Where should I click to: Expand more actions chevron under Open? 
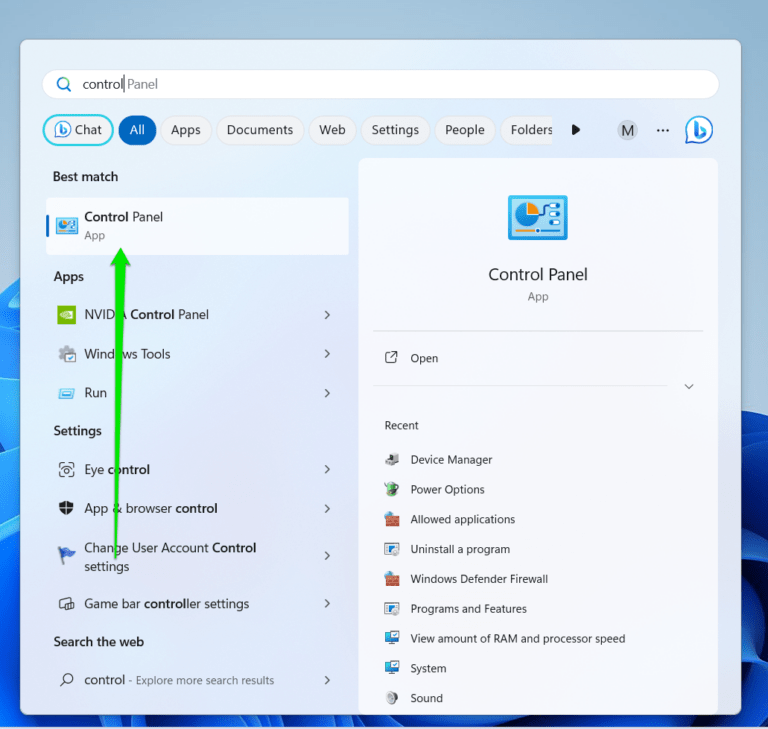coord(688,386)
